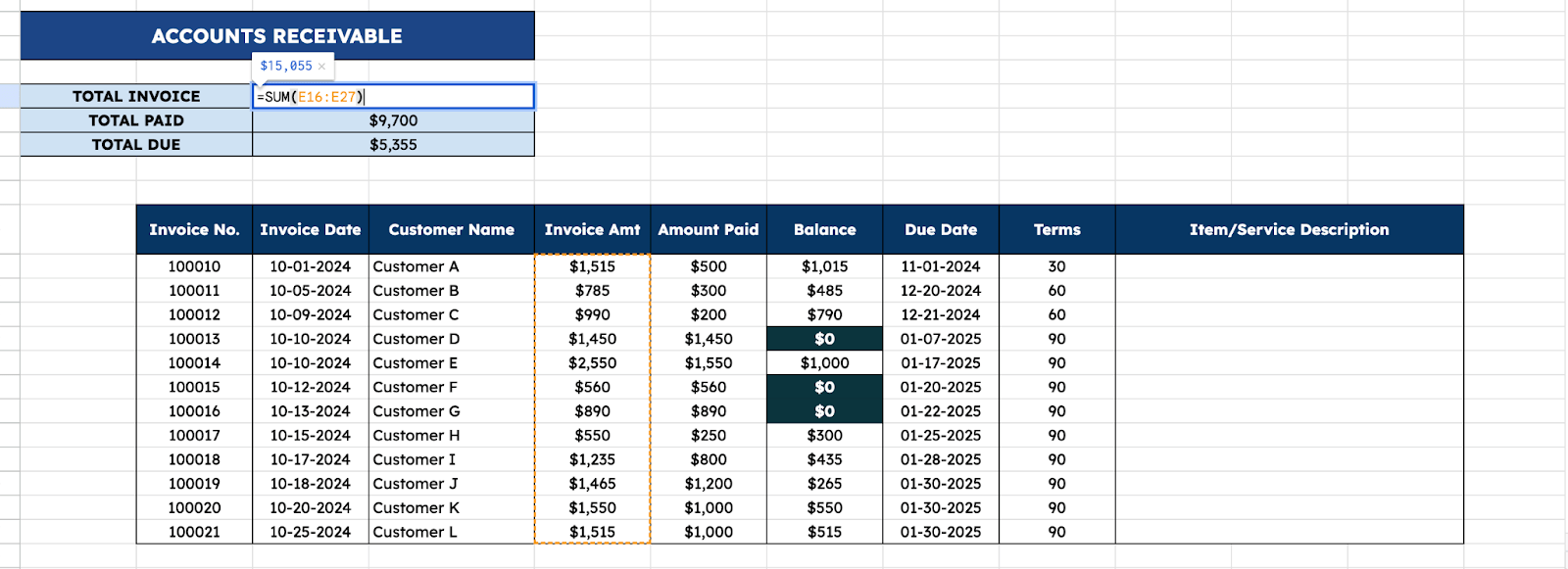Click the Item/Service Description header
The height and width of the screenshot is (569, 1568).
1289,229
